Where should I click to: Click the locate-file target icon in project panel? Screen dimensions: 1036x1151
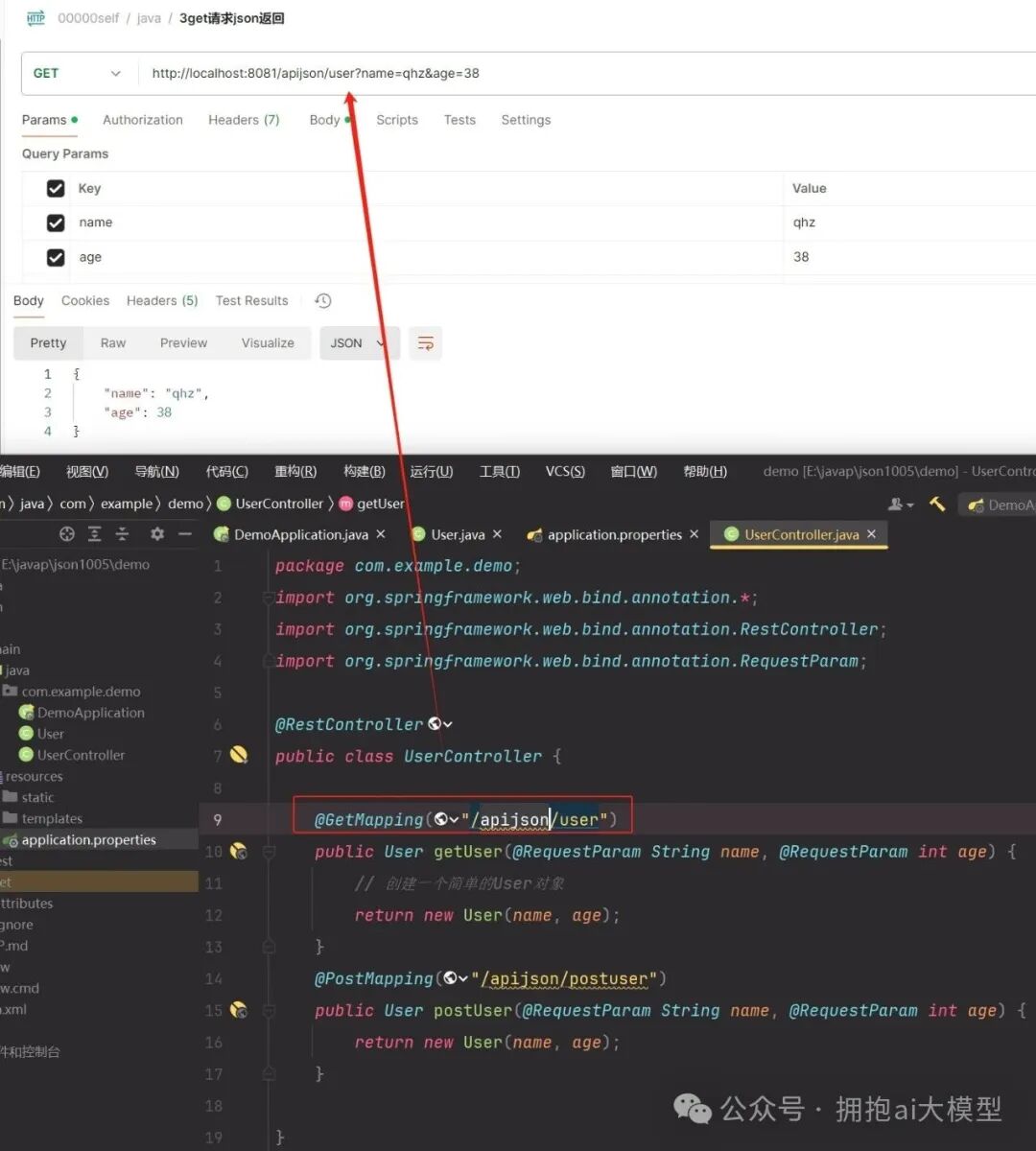pos(67,534)
